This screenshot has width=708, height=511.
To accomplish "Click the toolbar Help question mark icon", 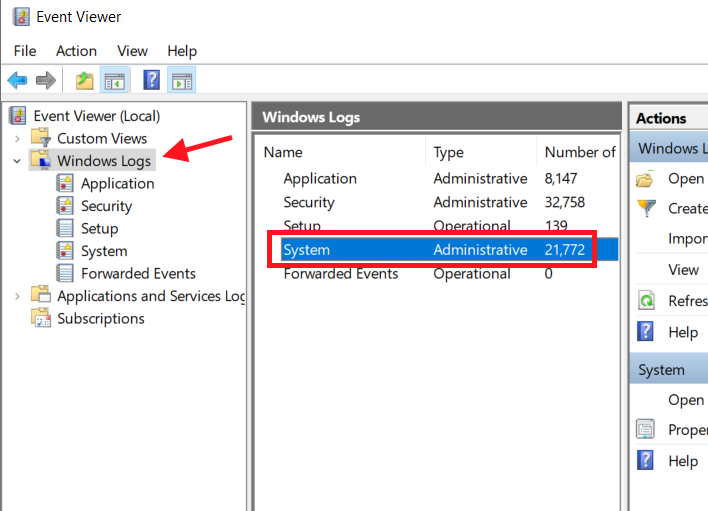I will coord(152,80).
